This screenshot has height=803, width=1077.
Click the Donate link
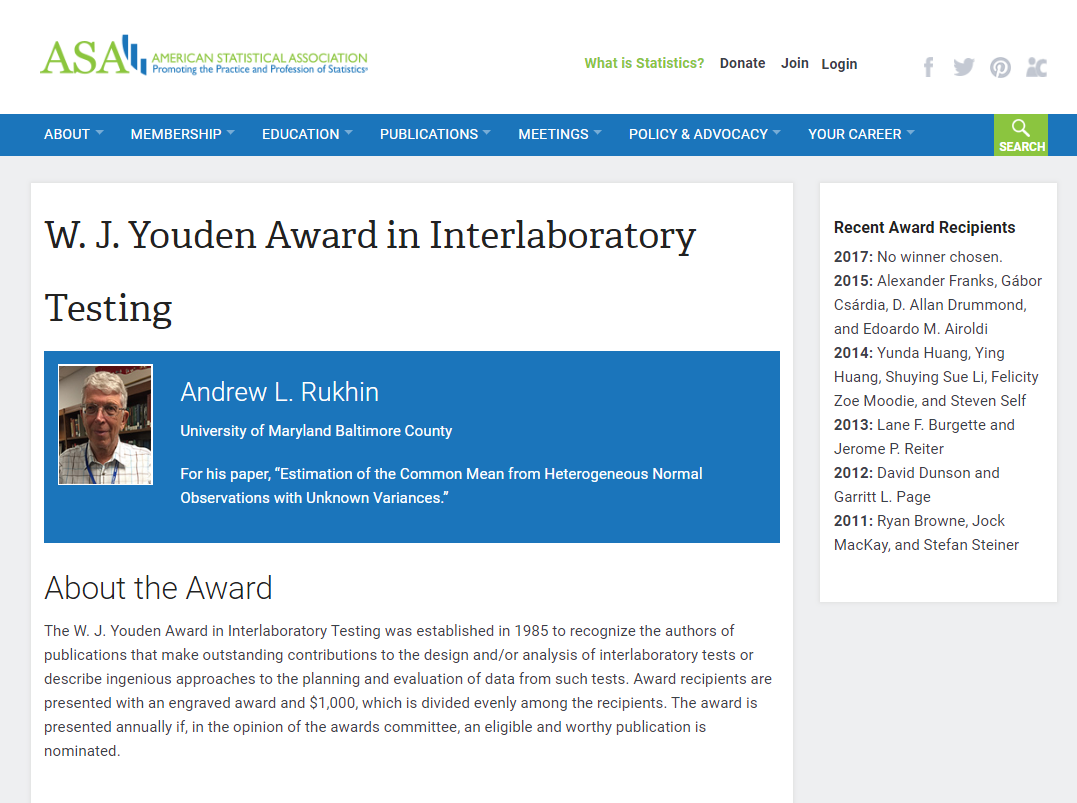pyautogui.click(x=742, y=63)
